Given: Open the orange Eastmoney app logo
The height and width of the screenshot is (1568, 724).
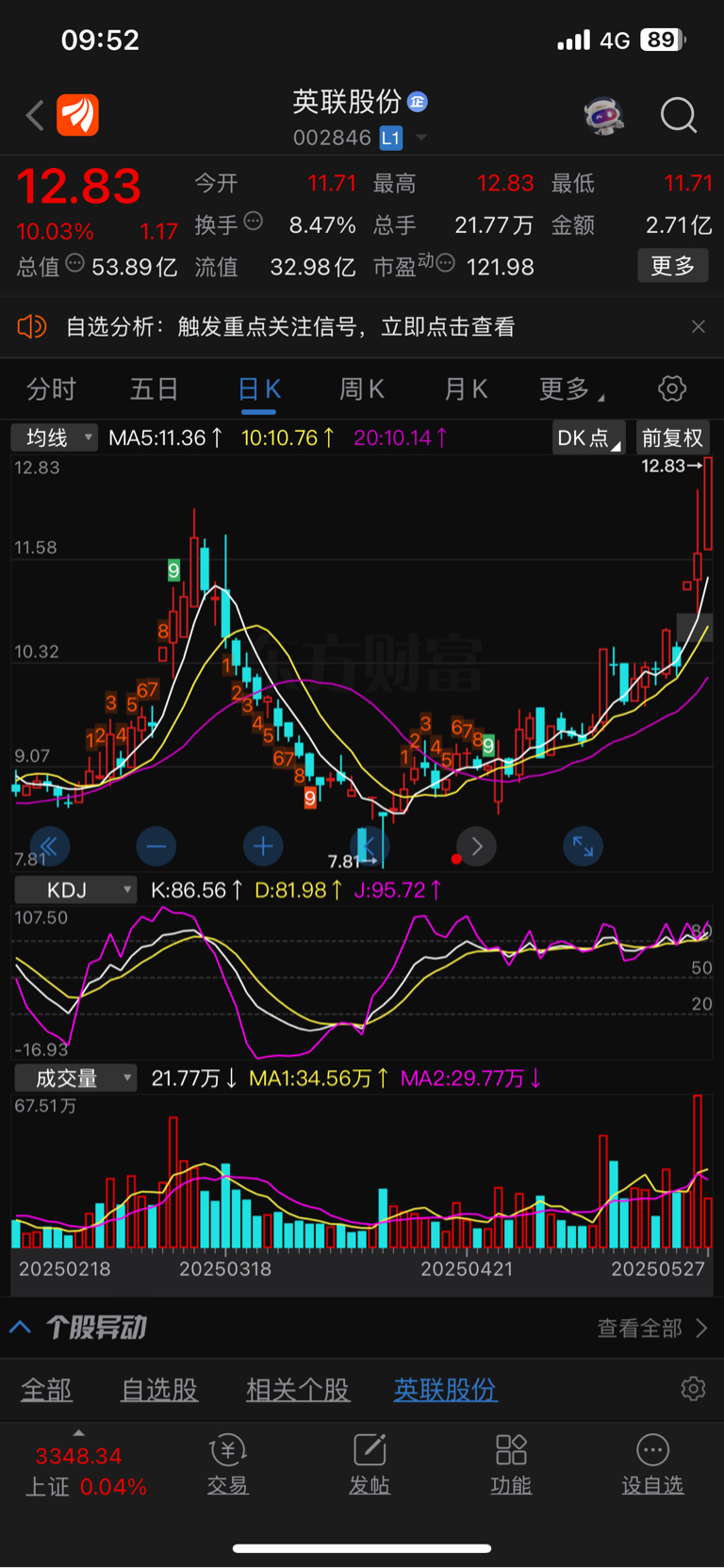Looking at the screenshot, I should [77, 115].
